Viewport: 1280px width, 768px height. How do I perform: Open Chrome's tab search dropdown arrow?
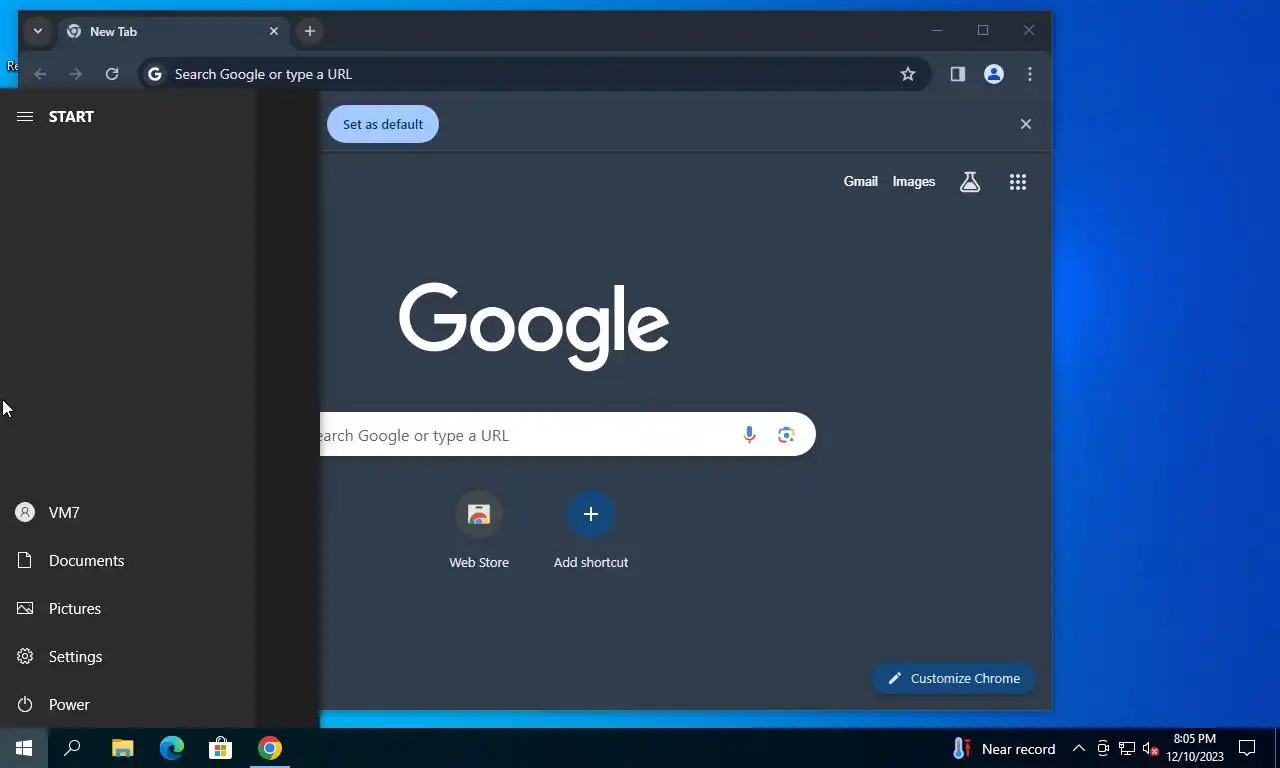(x=37, y=31)
